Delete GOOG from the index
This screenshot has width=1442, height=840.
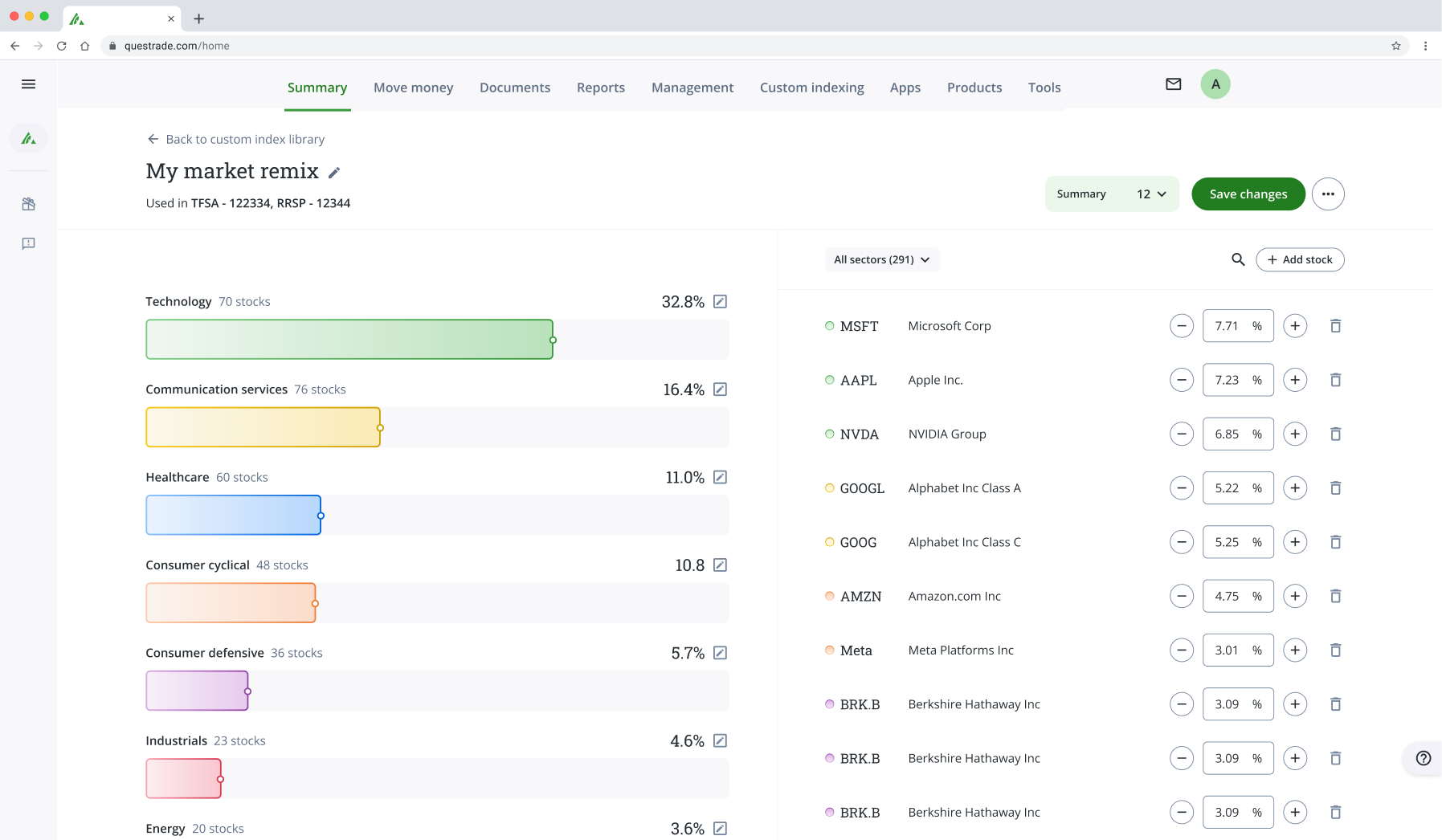[1336, 542]
